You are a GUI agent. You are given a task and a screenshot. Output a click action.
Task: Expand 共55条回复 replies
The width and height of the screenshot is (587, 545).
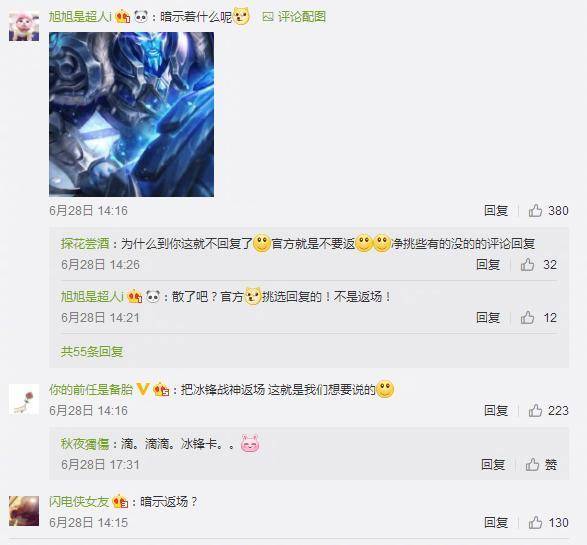(92, 351)
